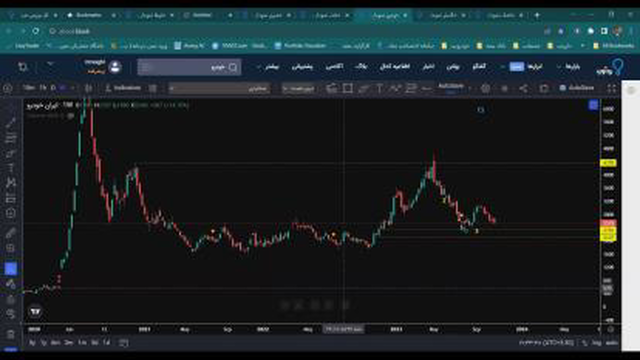Click the red current price label on axis
This screenshot has width=640, height=360.
[608, 223]
